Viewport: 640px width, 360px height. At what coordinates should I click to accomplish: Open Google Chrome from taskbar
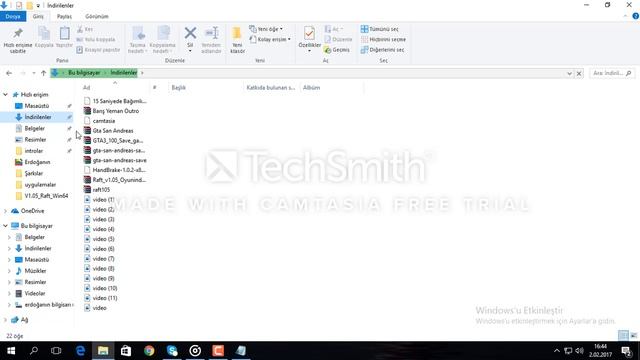coord(149,351)
